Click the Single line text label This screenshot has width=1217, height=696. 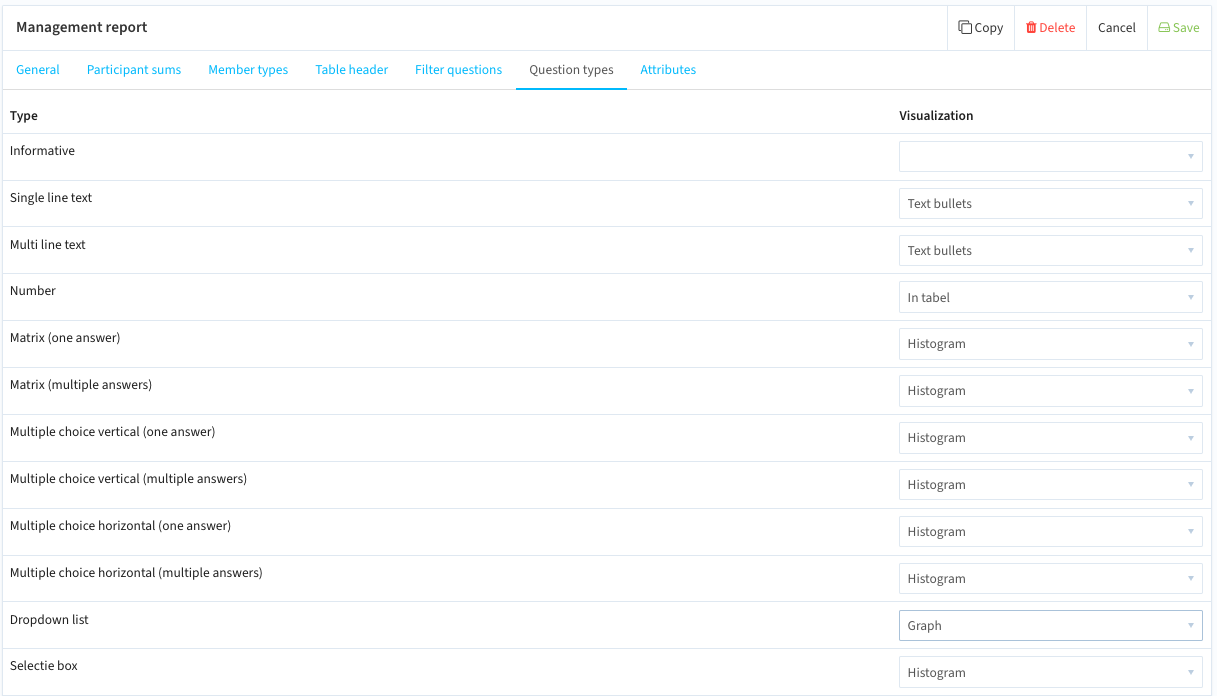51,198
